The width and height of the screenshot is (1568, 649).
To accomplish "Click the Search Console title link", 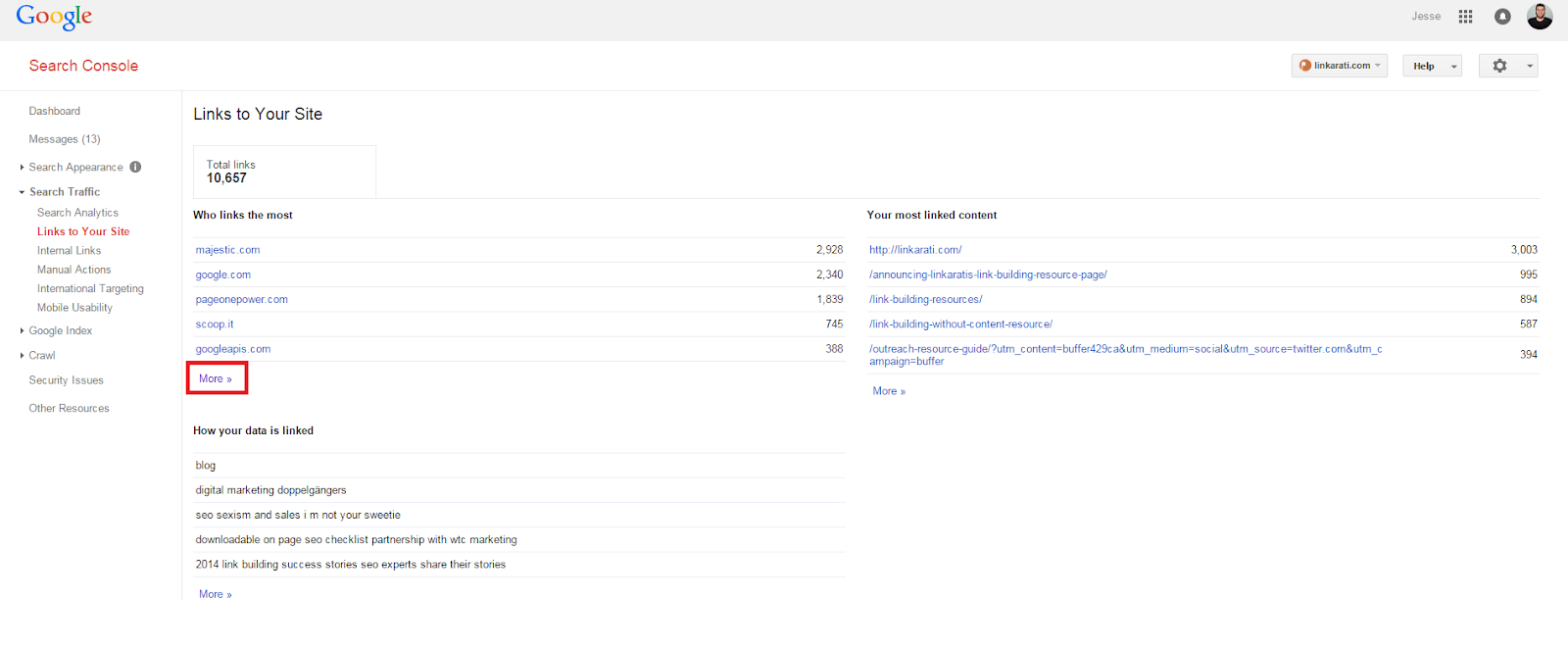I will click(x=83, y=66).
